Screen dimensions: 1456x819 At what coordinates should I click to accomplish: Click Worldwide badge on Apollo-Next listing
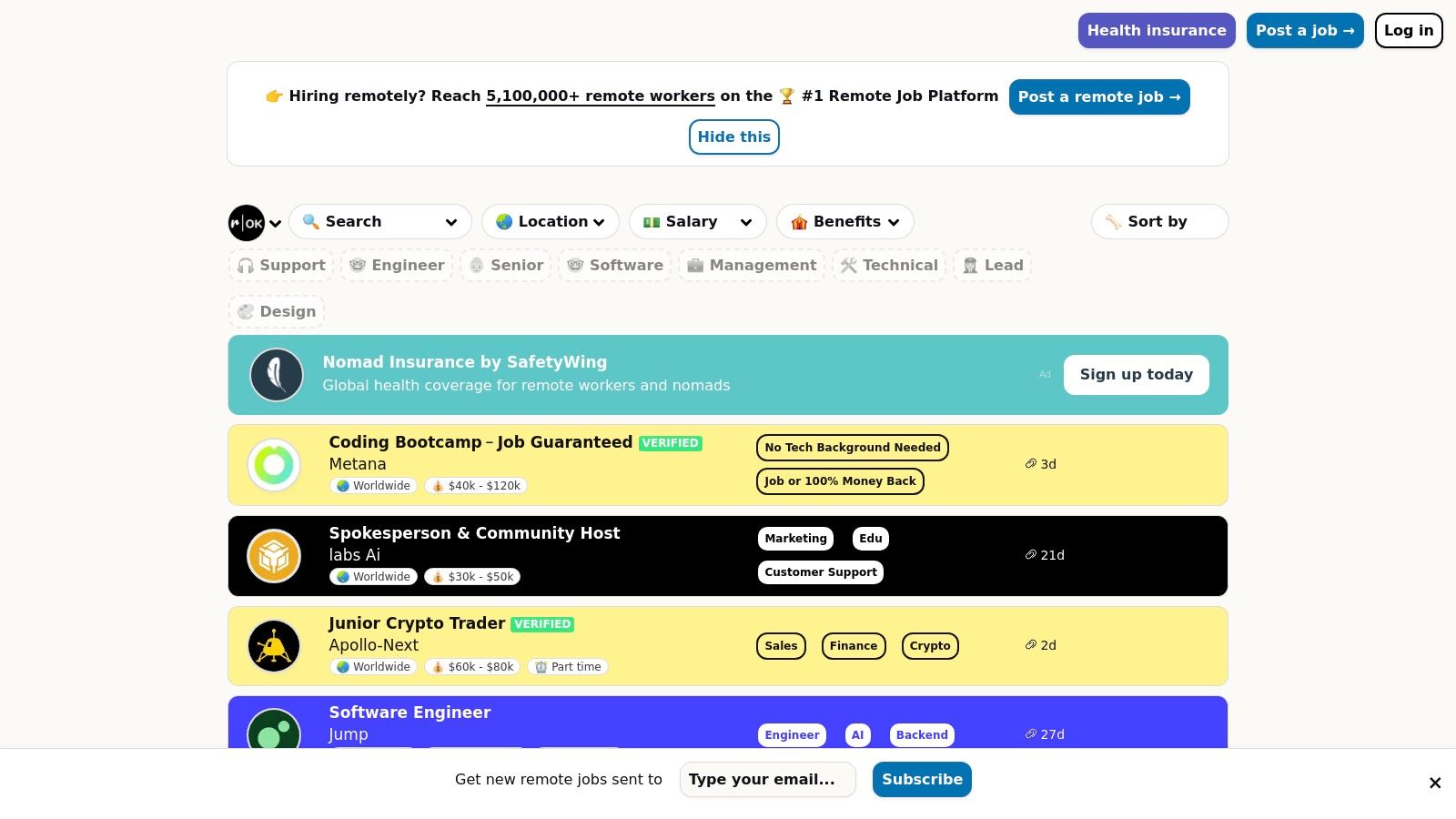tap(374, 667)
